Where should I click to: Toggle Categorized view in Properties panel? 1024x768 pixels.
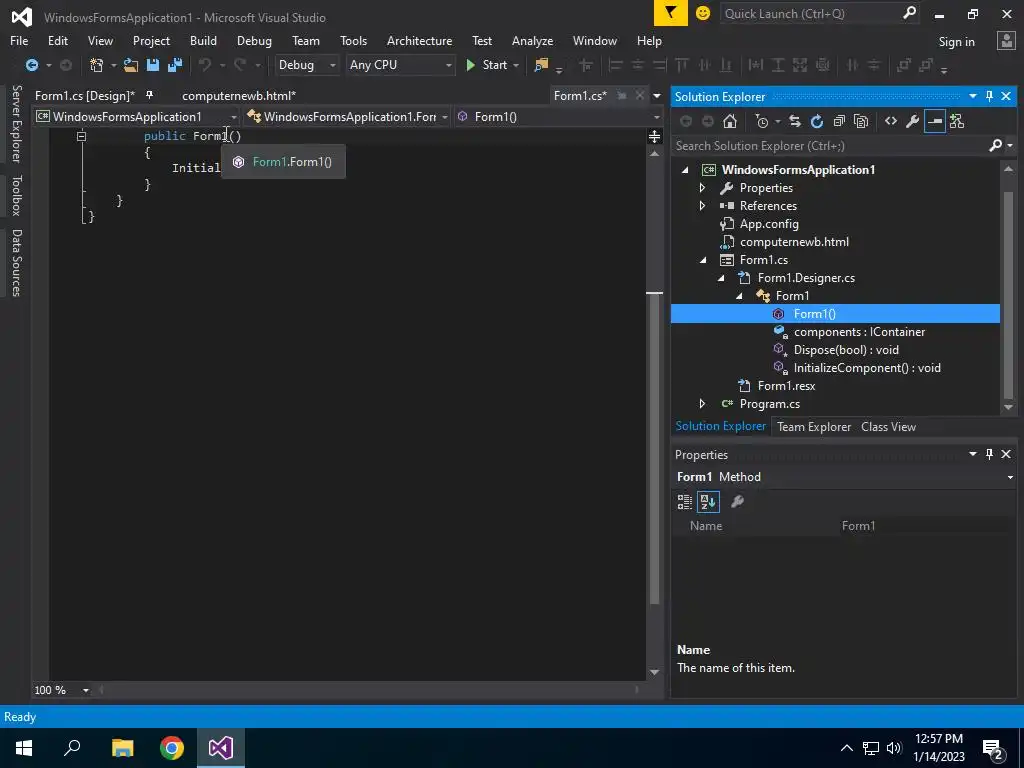tap(684, 502)
